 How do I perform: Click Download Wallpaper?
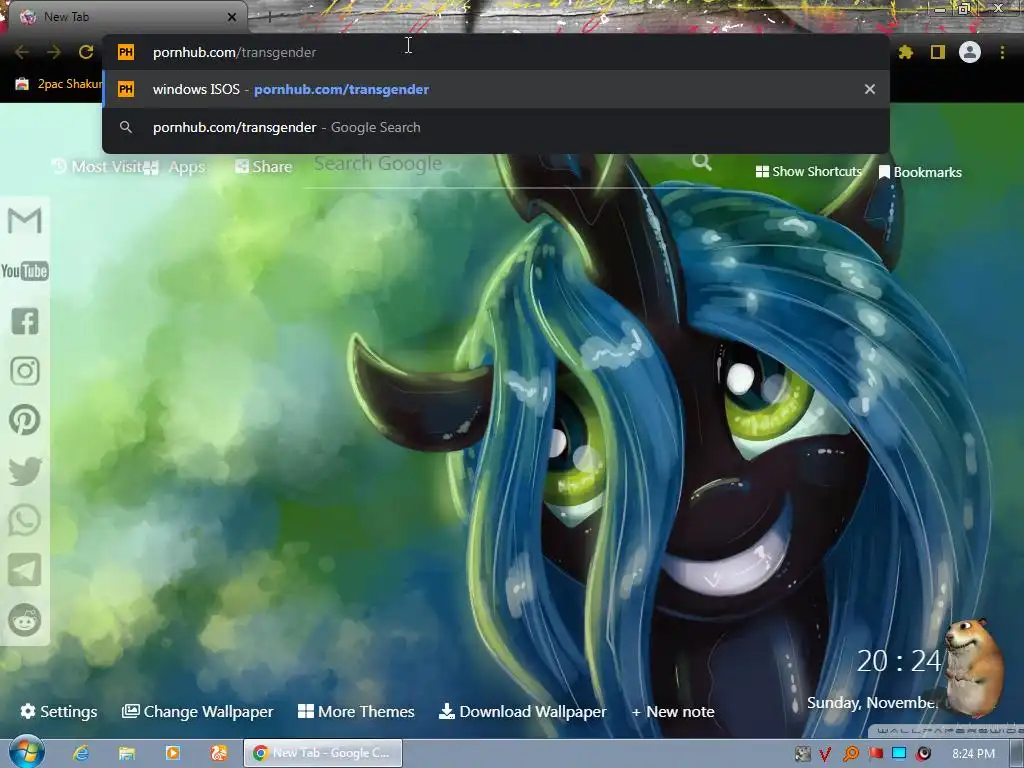coord(522,711)
